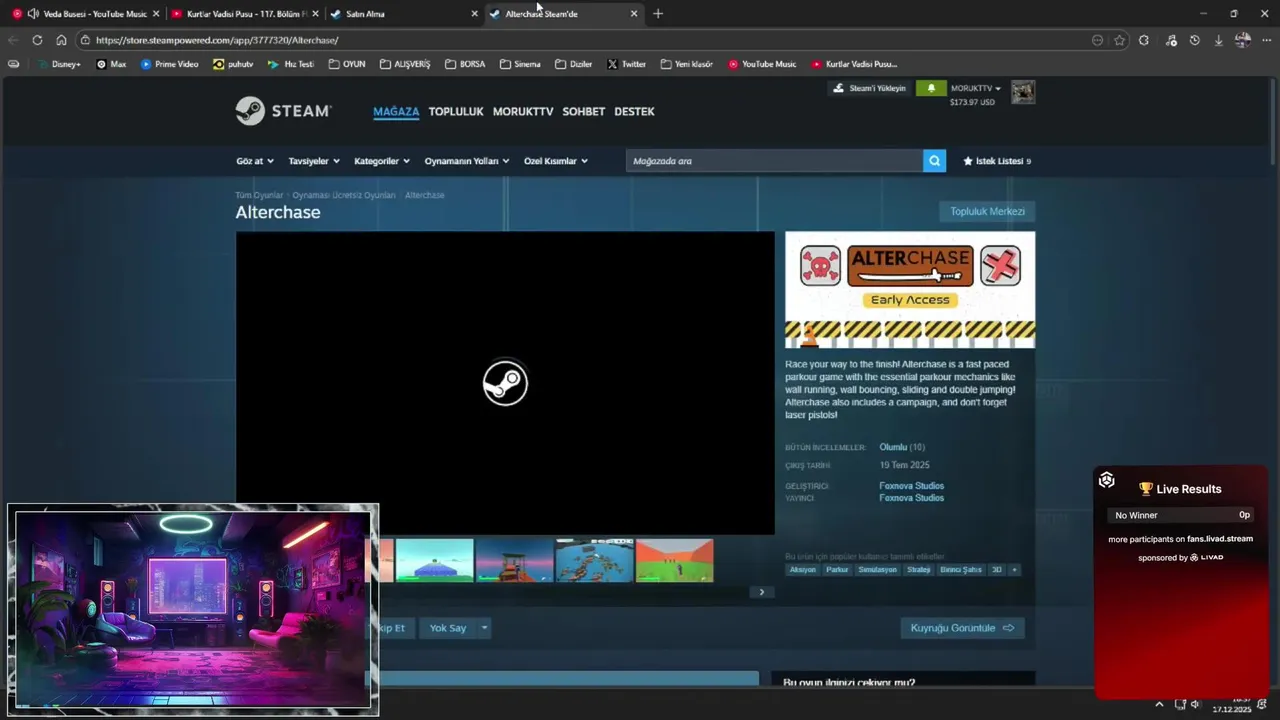Viewport: 1280px width, 720px height.
Task: Open the MAĞAZA menu item
Action: 396,111
